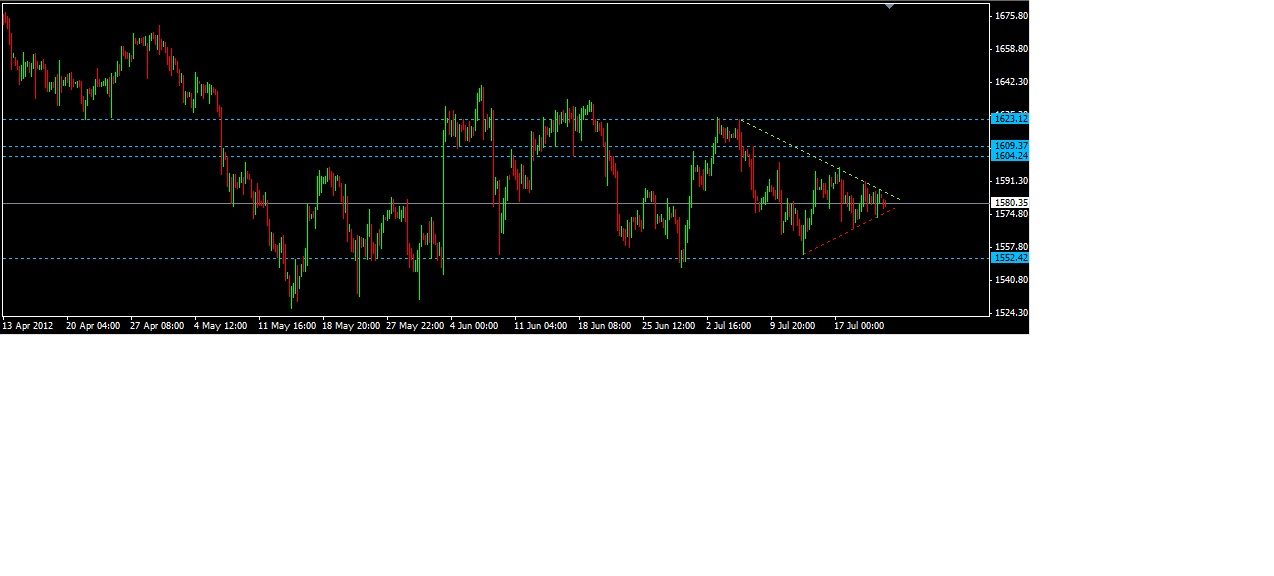
Task: Click the 1540.80 price axis value
Action: coord(1012,280)
